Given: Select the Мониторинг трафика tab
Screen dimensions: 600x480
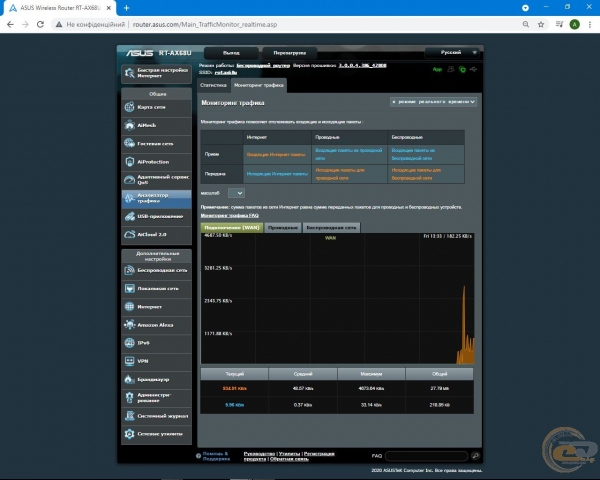Looking at the screenshot, I should 259,85.
